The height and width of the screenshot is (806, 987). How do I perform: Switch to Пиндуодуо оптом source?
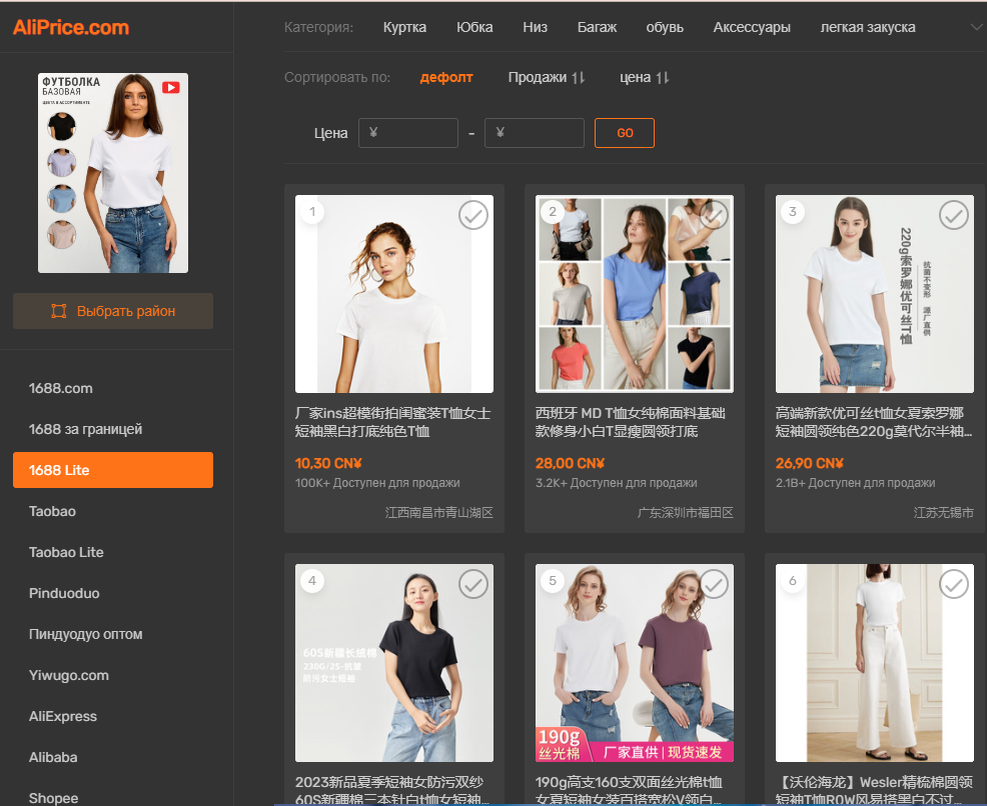(86, 634)
